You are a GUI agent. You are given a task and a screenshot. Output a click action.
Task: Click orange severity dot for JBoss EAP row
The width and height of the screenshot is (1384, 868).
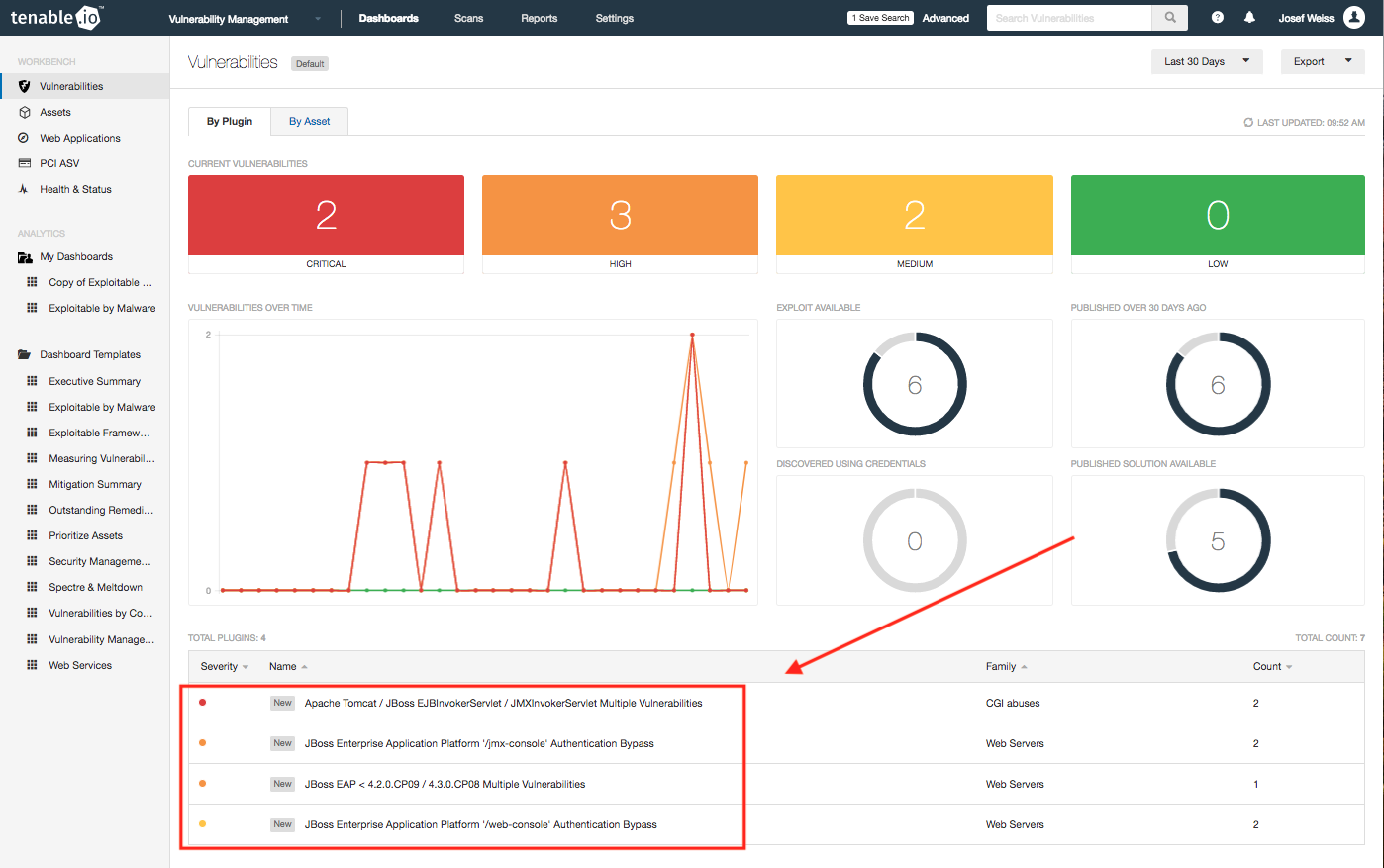(x=203, y=784)
